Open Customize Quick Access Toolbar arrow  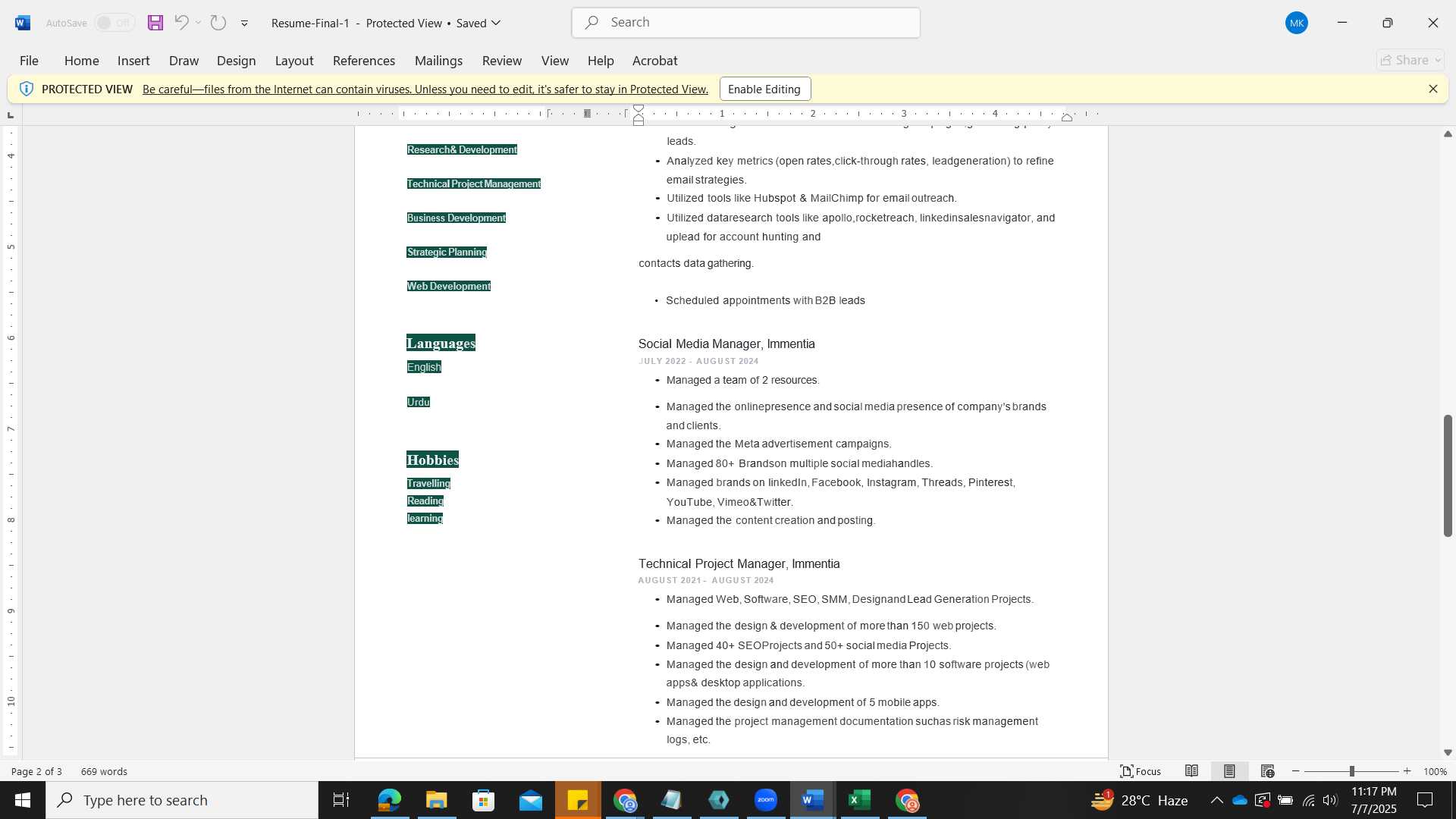(244, 24)
